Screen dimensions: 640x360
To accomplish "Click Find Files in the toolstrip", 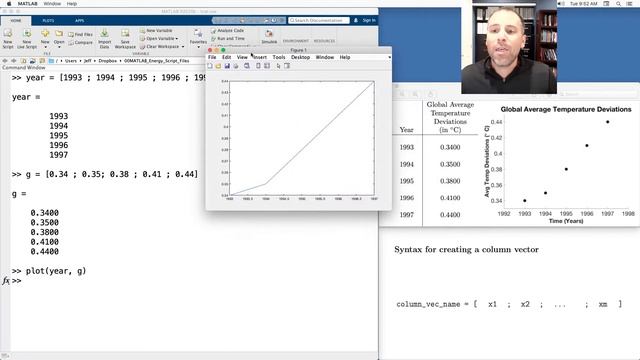I will [x=80, y=35].
